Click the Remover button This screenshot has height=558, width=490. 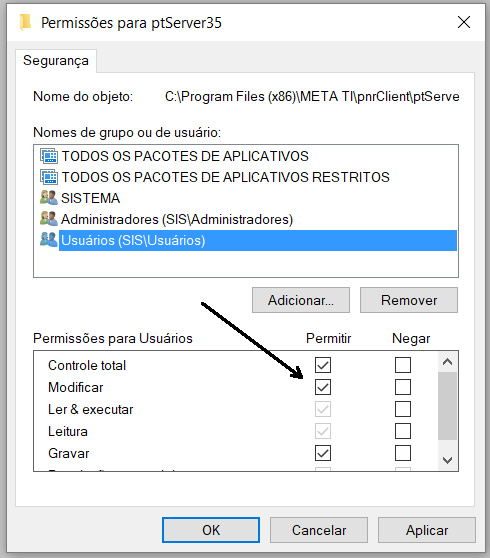click(x=409, y=300)
